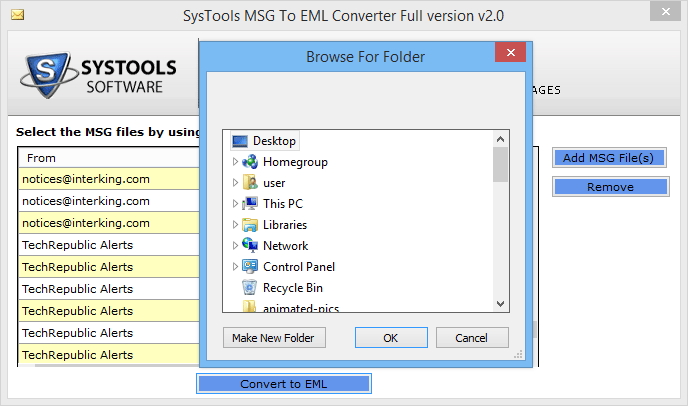Select third TechRepublic Alerts row
688x406 pixels.
(x=108, y=288)
